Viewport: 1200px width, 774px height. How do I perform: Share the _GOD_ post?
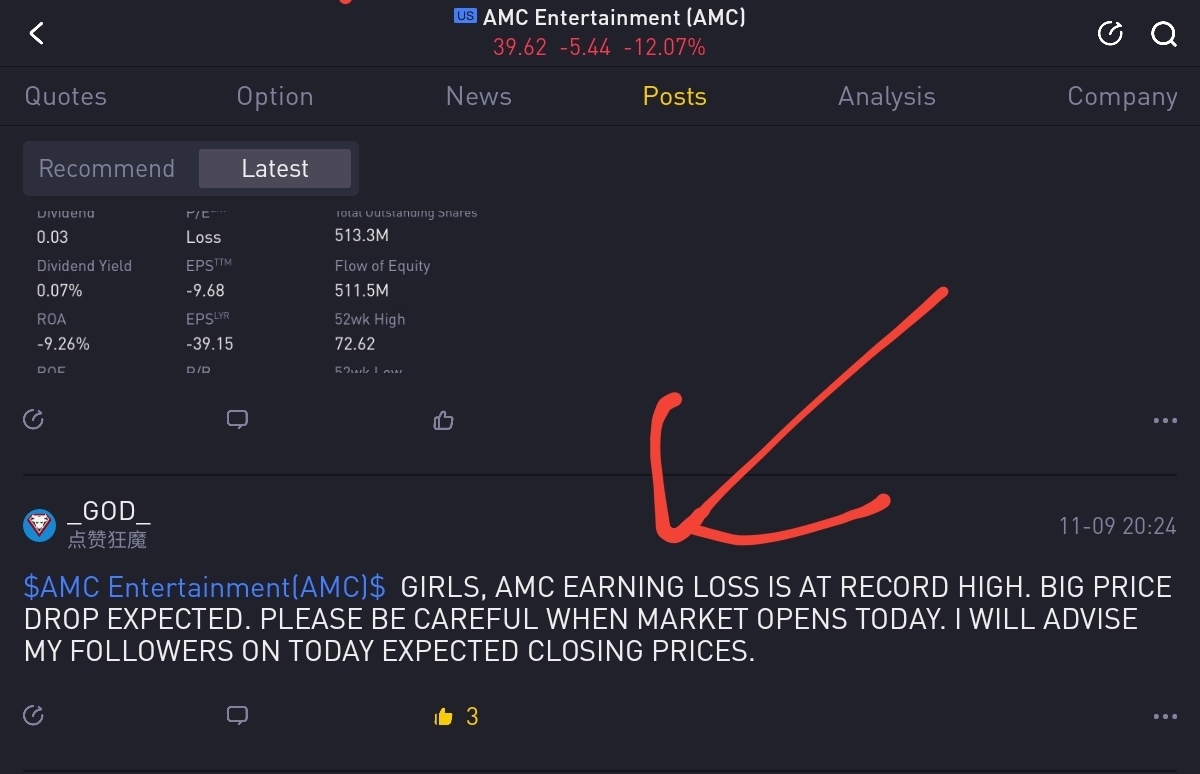[x=34, y=716]
